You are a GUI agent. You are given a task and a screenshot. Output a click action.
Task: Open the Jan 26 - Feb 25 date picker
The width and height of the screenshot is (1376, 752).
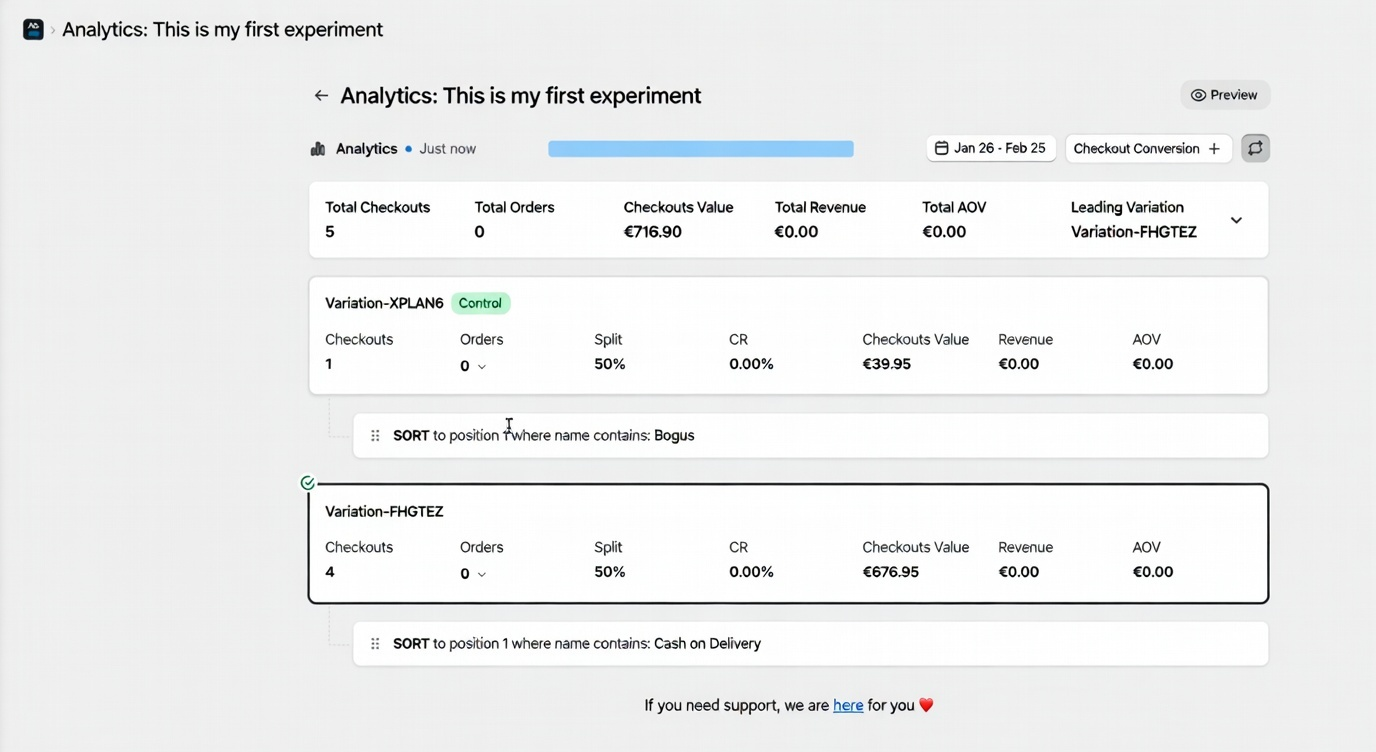tap(990, 148)
